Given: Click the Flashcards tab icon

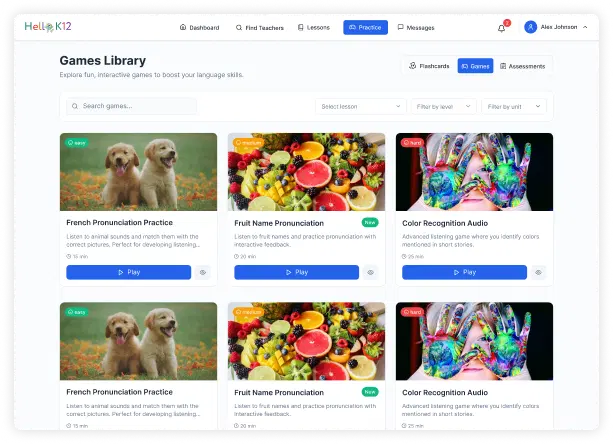Looking at the screenshot, I should point(412,66).
